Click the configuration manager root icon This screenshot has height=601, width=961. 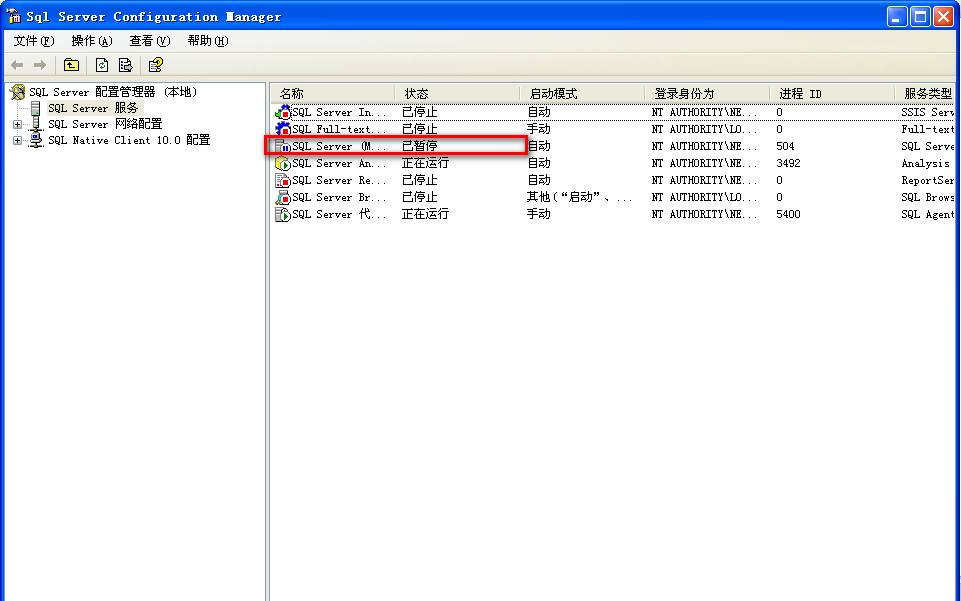[18, 92]
